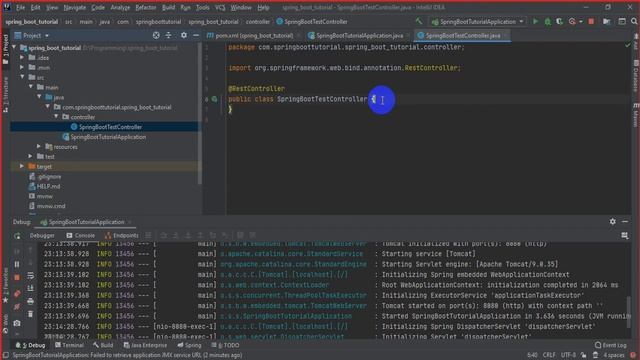
Task: Pause program in Debug side toolbar
Action: point(17,264)
